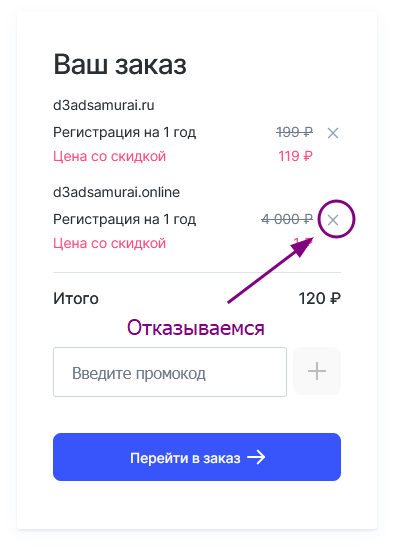Remove d3adsamurai.online using the circled X icon
The image size is (417, 553).
[x=333, y=220]
